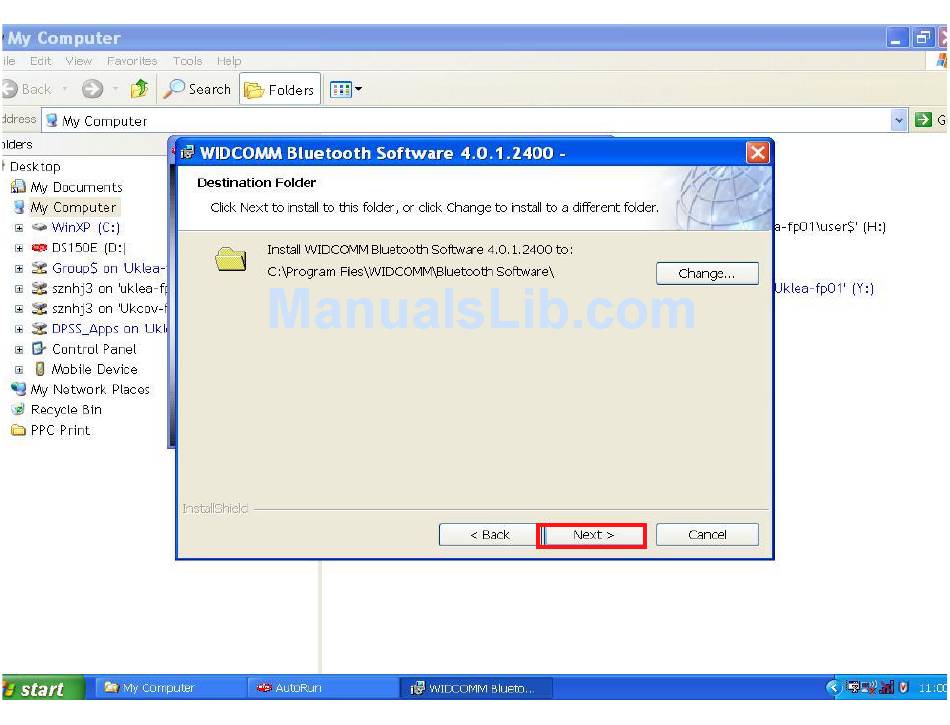The width and height of the screenshot is (950, 725).
Task: Expand sznhj3 on 'uklea-fp' node
Action: pos(19,289)
